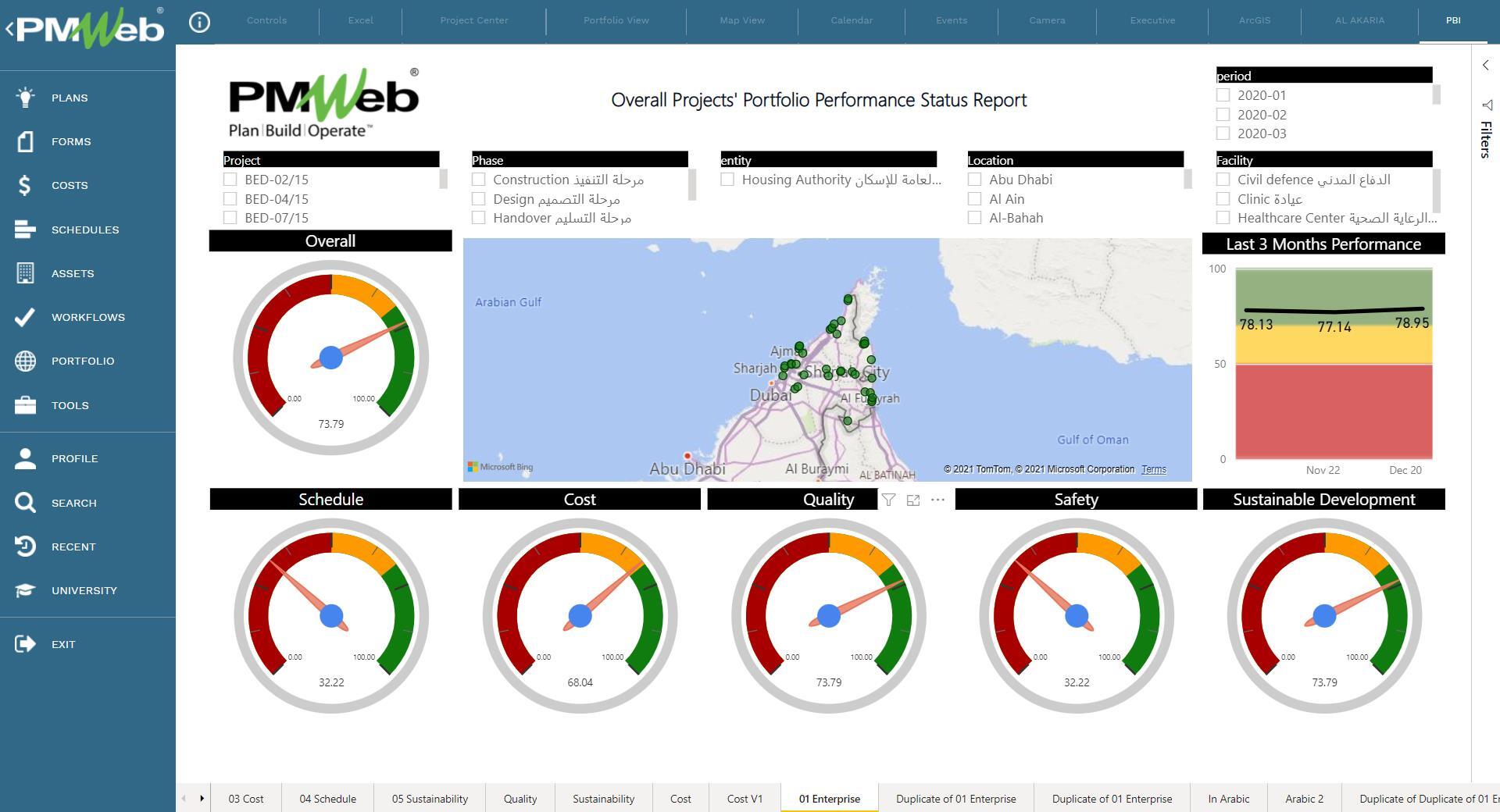Check the 2020-01 period checkbox
The image size is (1500, 812).
pos(1224,94)
